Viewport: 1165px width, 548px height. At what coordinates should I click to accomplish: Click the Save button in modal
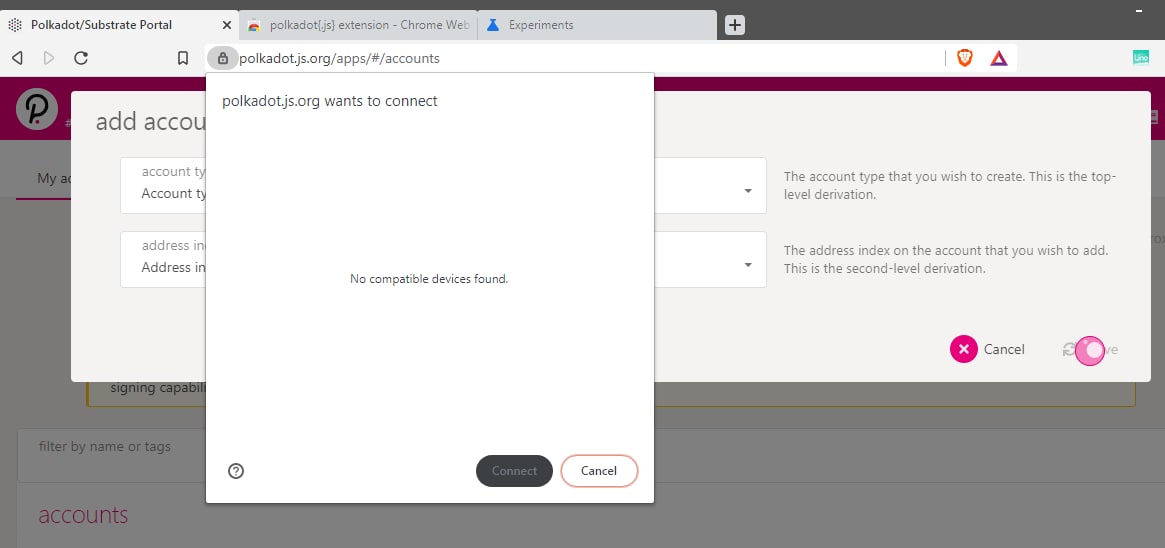1091,350
